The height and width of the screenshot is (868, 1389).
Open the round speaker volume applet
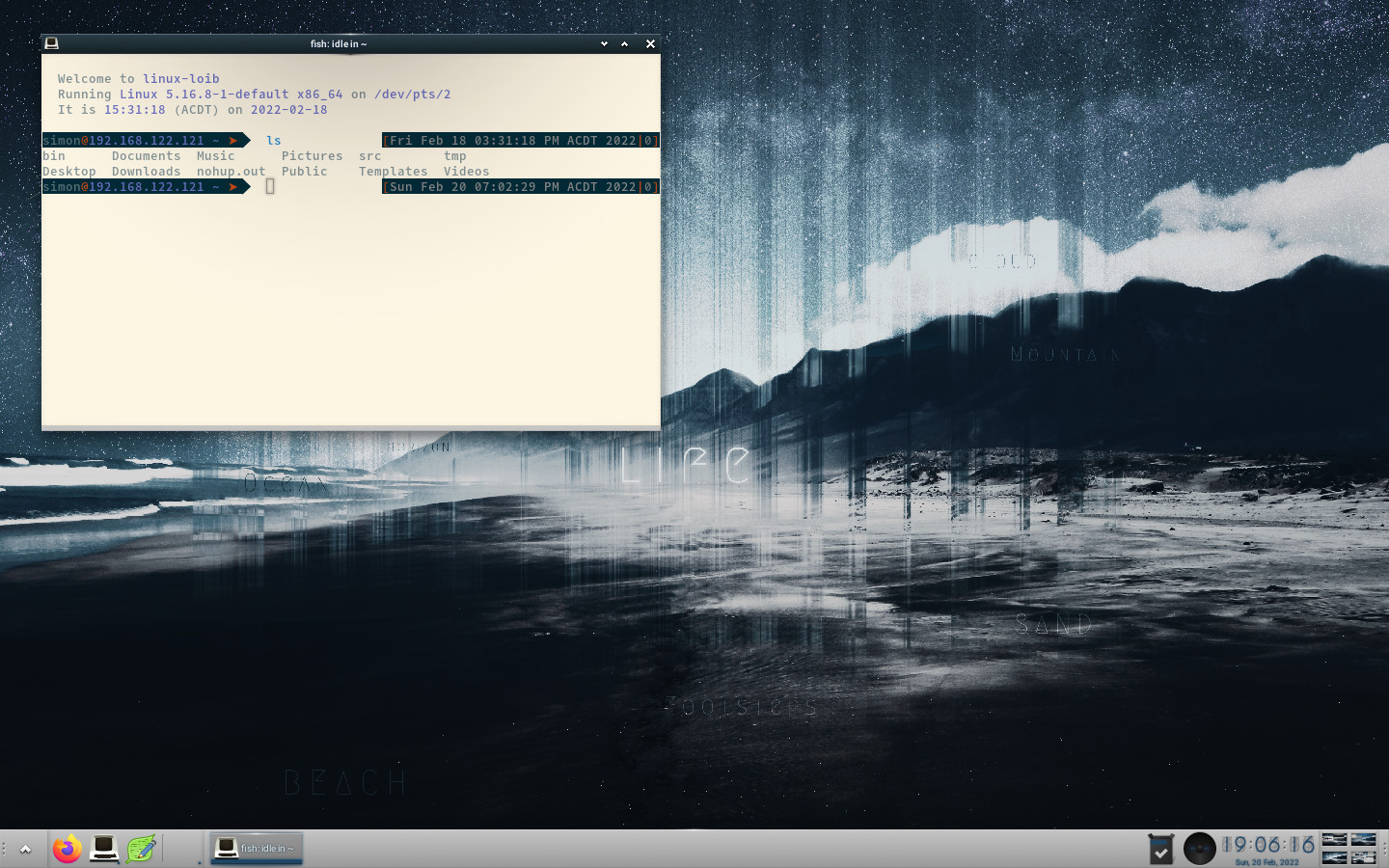(x=1200, y=849)
